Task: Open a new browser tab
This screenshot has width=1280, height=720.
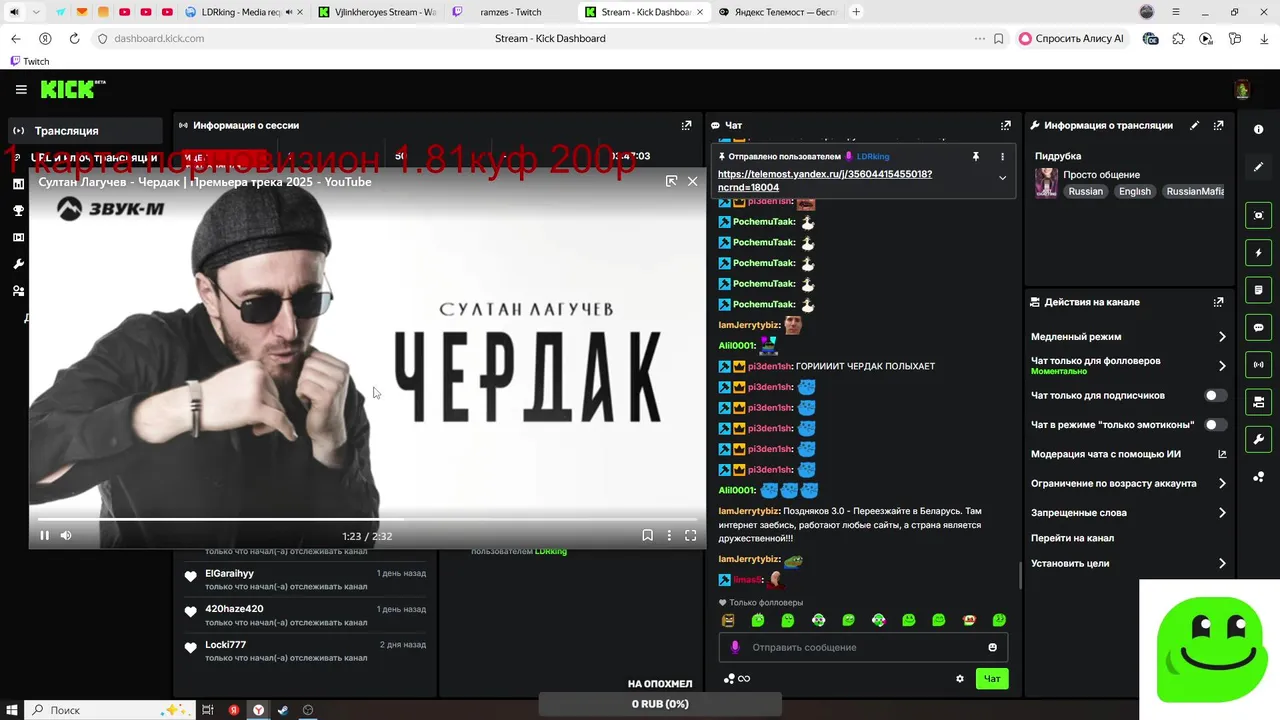Action: [x=856, y=12]
